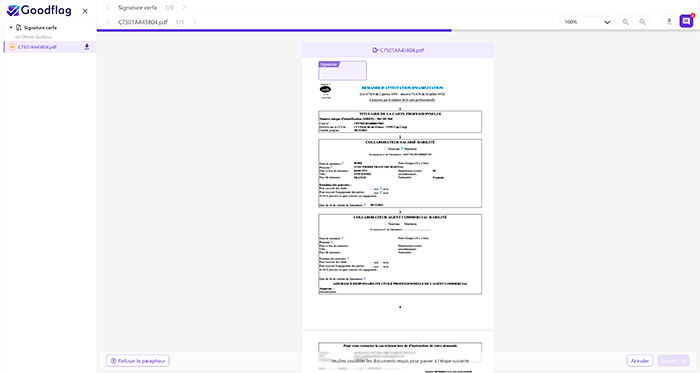Go to the previous parapheur arrow
Image resolution: width=700 pixels, height=373 pixels.
(x=108, y=8)
